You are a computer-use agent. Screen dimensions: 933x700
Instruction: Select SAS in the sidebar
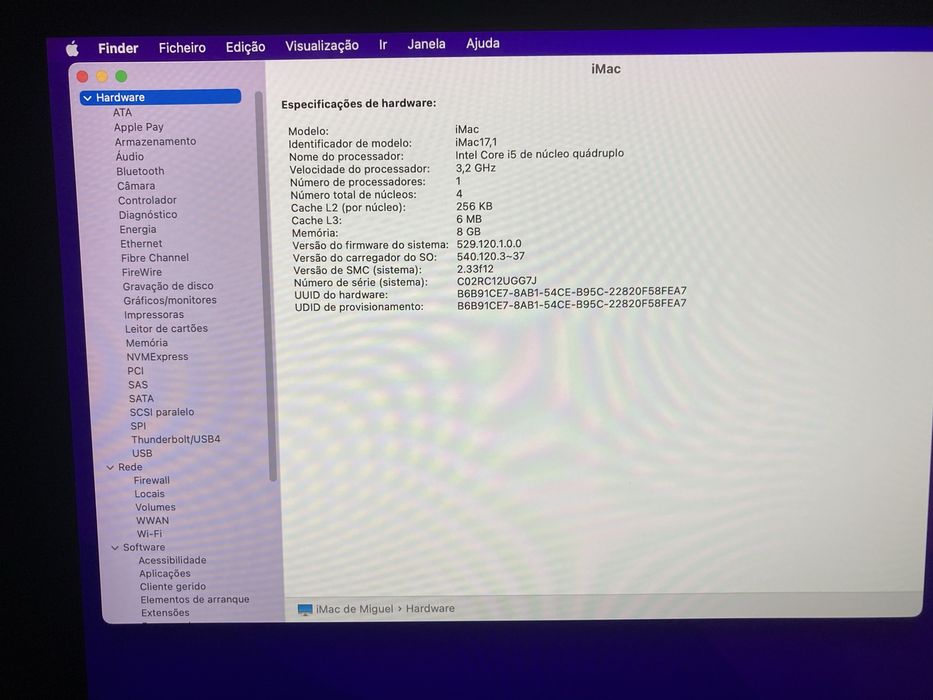(138, 385)
